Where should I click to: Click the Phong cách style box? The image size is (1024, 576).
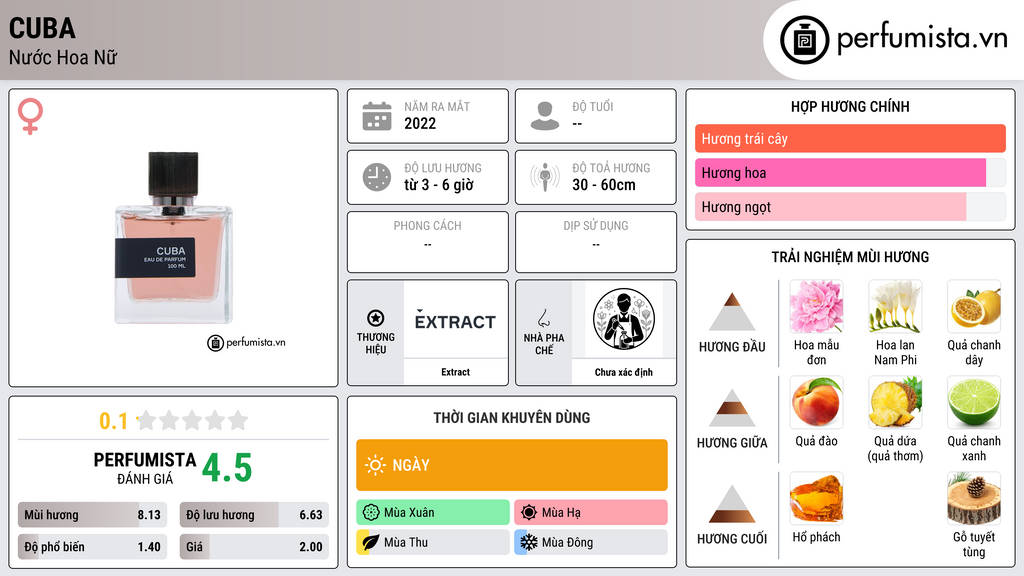pyautogui.click(x=428, y=242)
